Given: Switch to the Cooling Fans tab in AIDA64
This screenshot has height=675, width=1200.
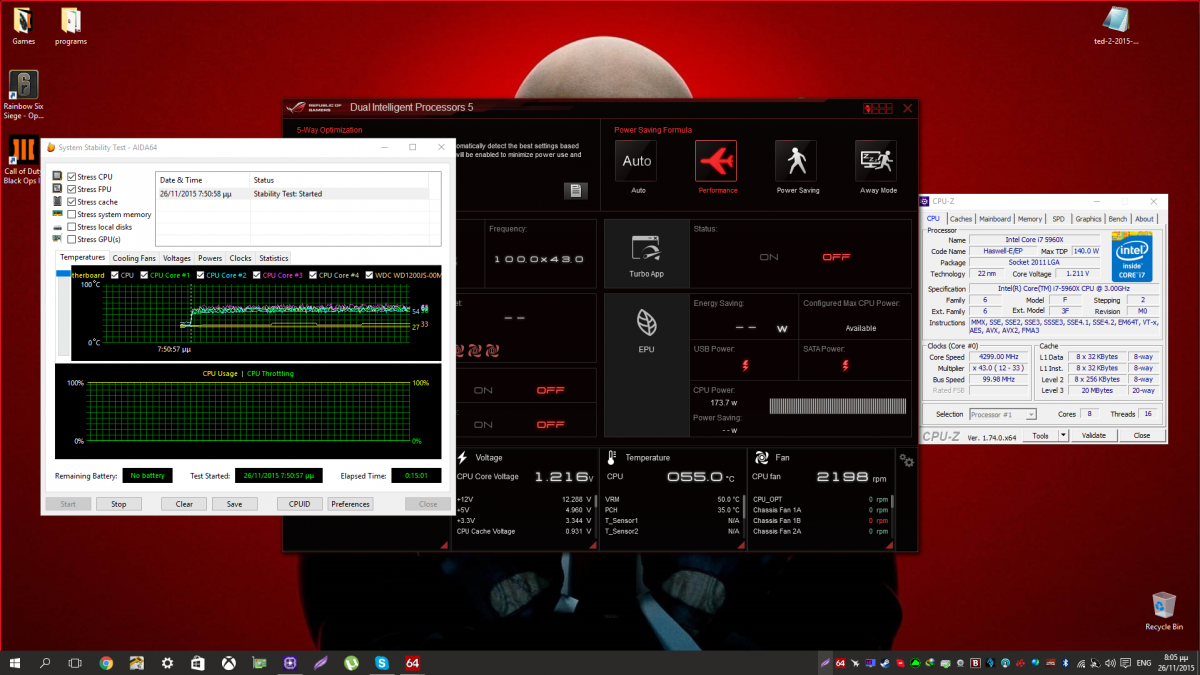Looking at the screenshot, I should [x=134, y=258].
